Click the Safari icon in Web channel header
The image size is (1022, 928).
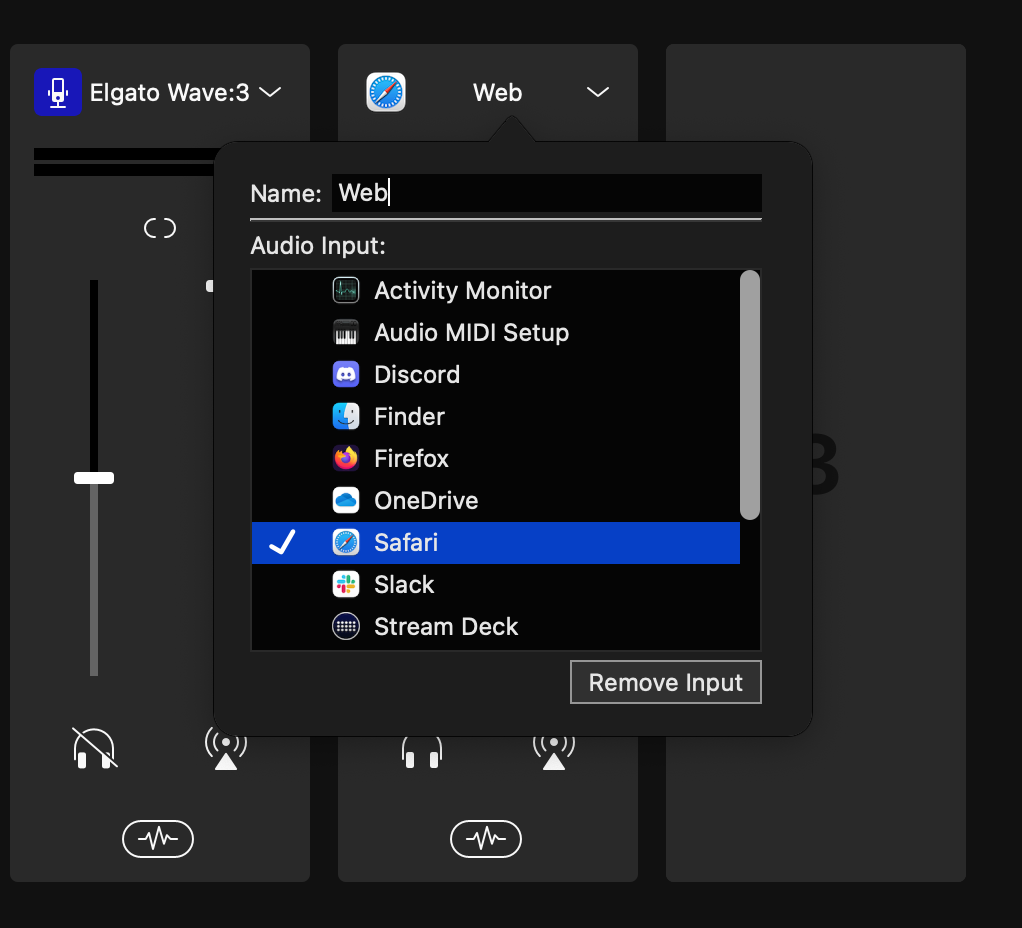pos(386,92)
